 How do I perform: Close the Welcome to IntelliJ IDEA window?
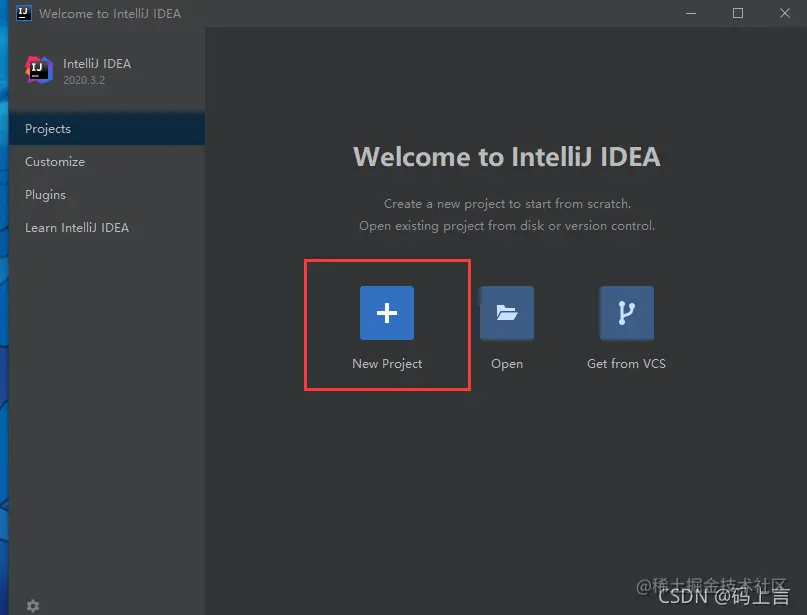click(785, 13)
